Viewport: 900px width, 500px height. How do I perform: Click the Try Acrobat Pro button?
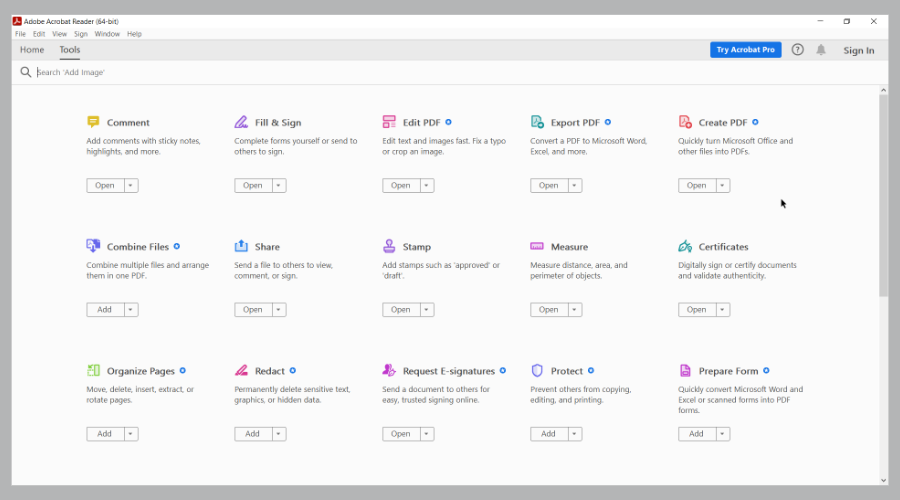coord(746,50)
